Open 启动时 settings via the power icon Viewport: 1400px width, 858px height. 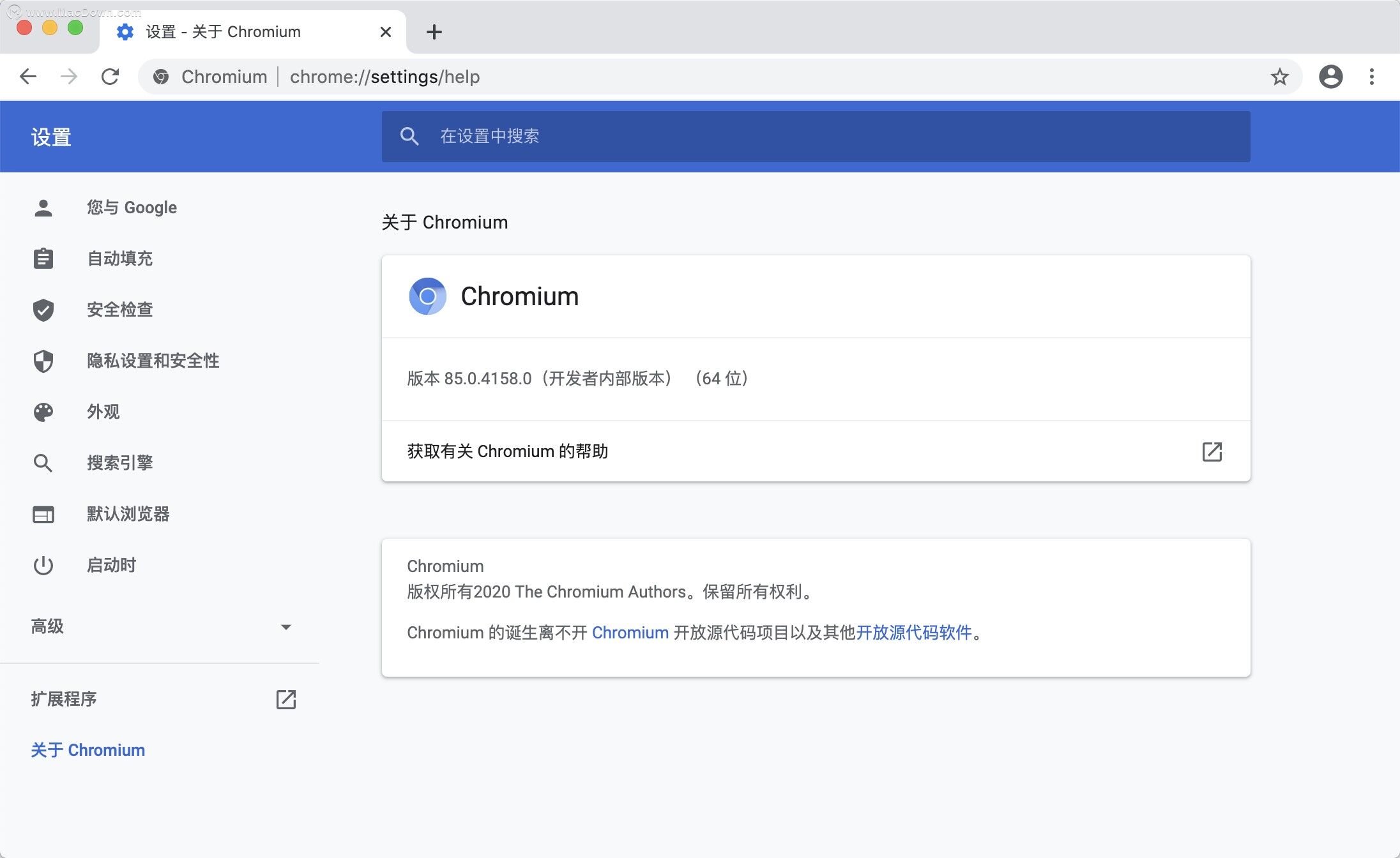click(43, 565)
